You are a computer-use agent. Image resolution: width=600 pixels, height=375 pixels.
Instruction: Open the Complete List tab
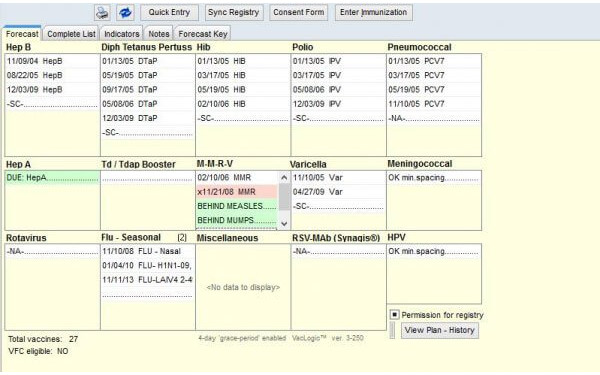(x=71, y=34)
